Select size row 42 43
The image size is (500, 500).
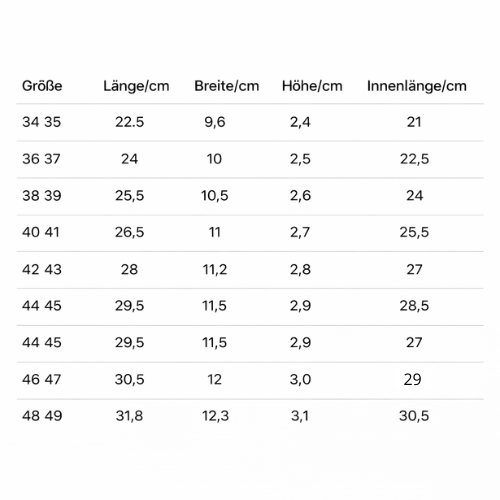(250, 270)
